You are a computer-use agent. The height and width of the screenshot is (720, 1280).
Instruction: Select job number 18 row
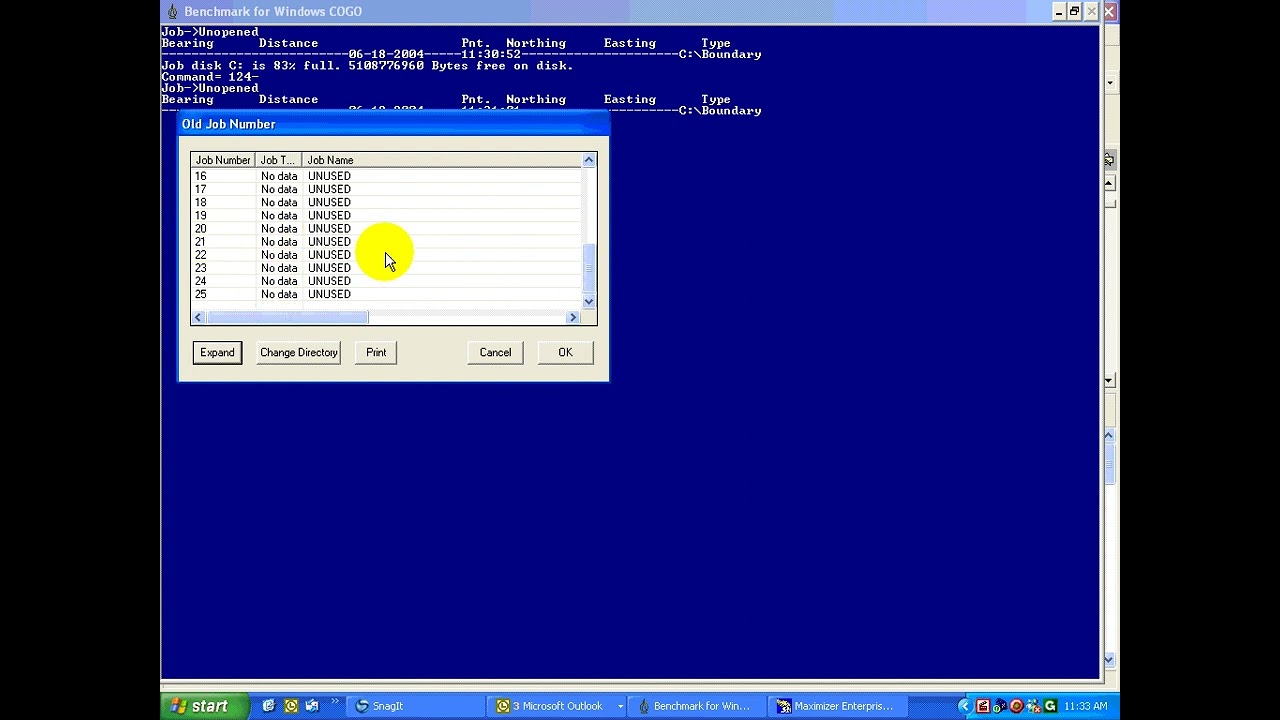tap(386, 202)
